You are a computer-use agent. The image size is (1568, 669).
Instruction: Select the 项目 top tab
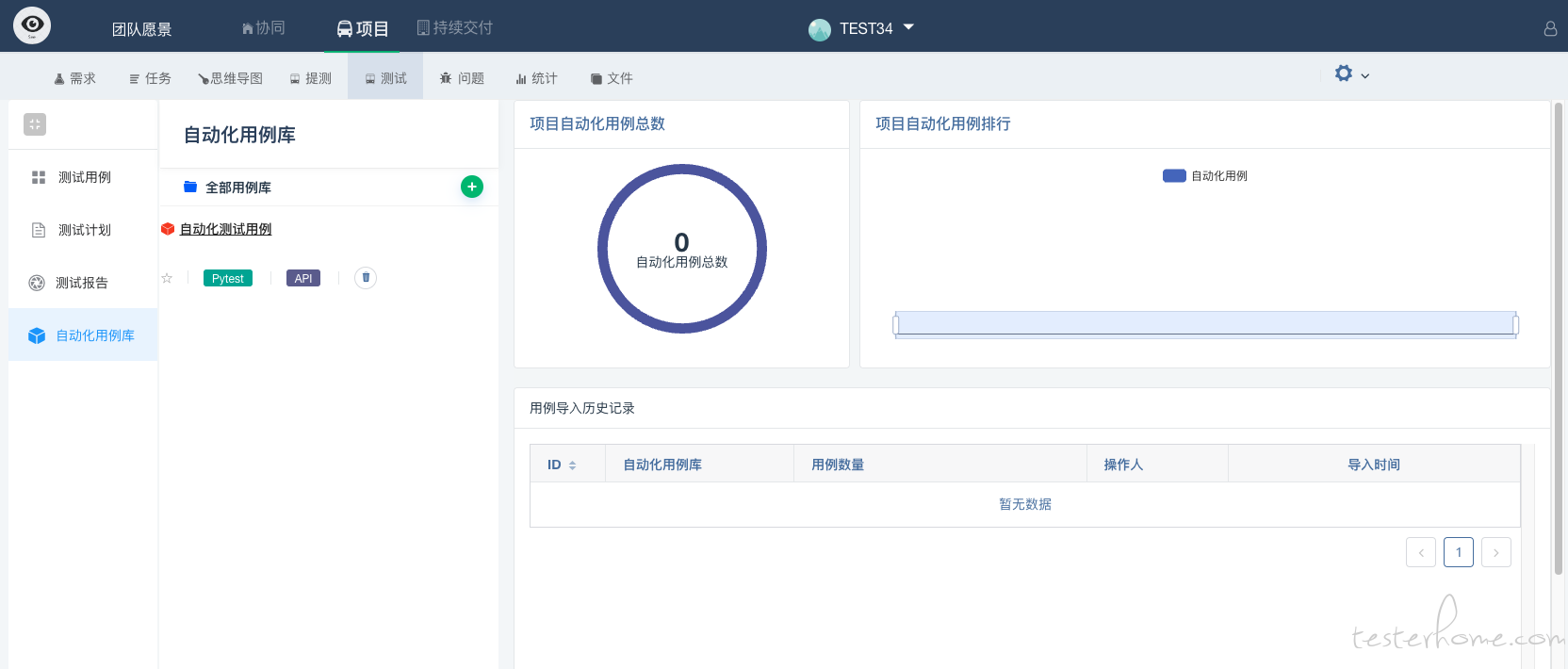point(363,28)
